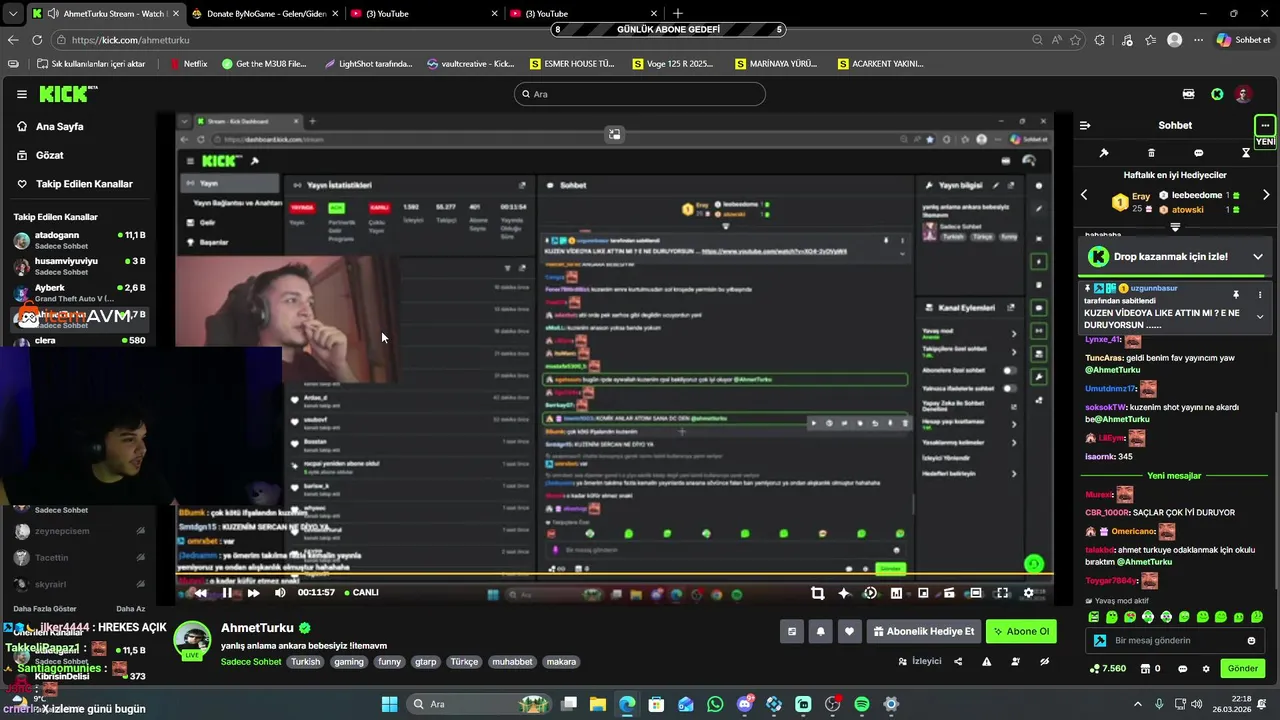The image size is (1280, 720).
Task: Click the speech bubble icon in chat toolbar
Action: [x=1198, y=153]
